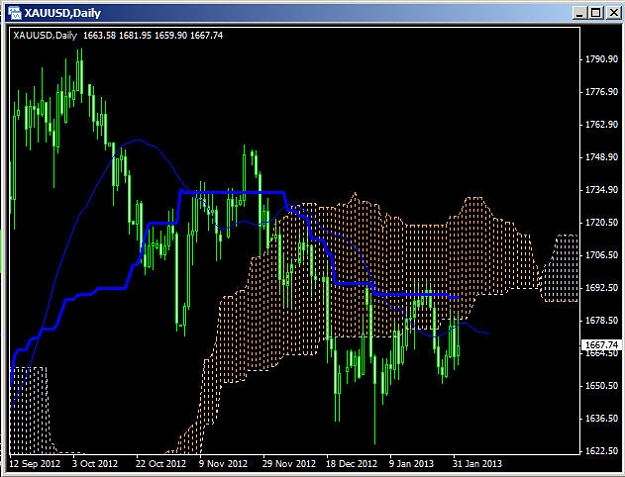
Task: Click price scale label 1748.90
Action: [601, 157]
